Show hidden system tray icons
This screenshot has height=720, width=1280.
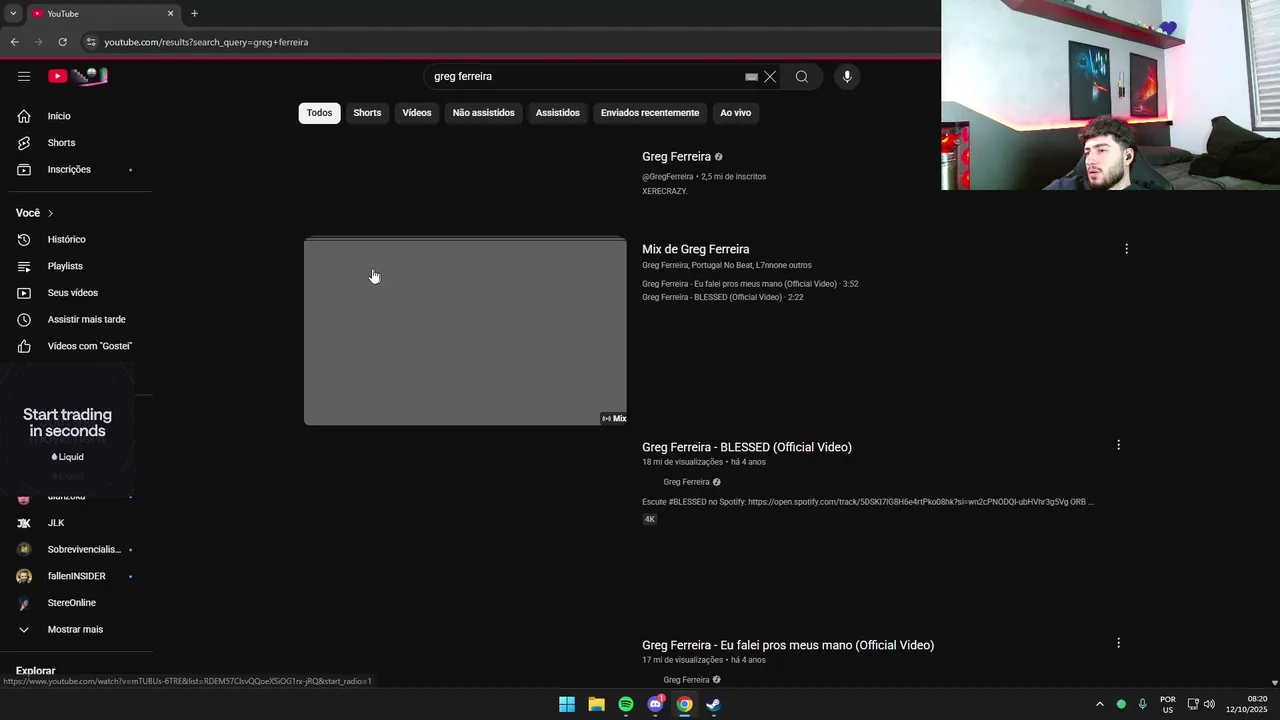coord(1099,704)
